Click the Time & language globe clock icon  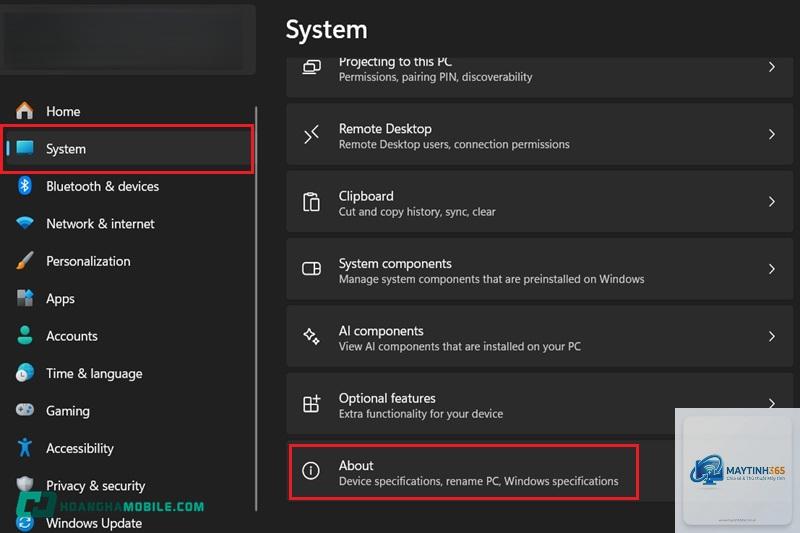tap(24, 373)
